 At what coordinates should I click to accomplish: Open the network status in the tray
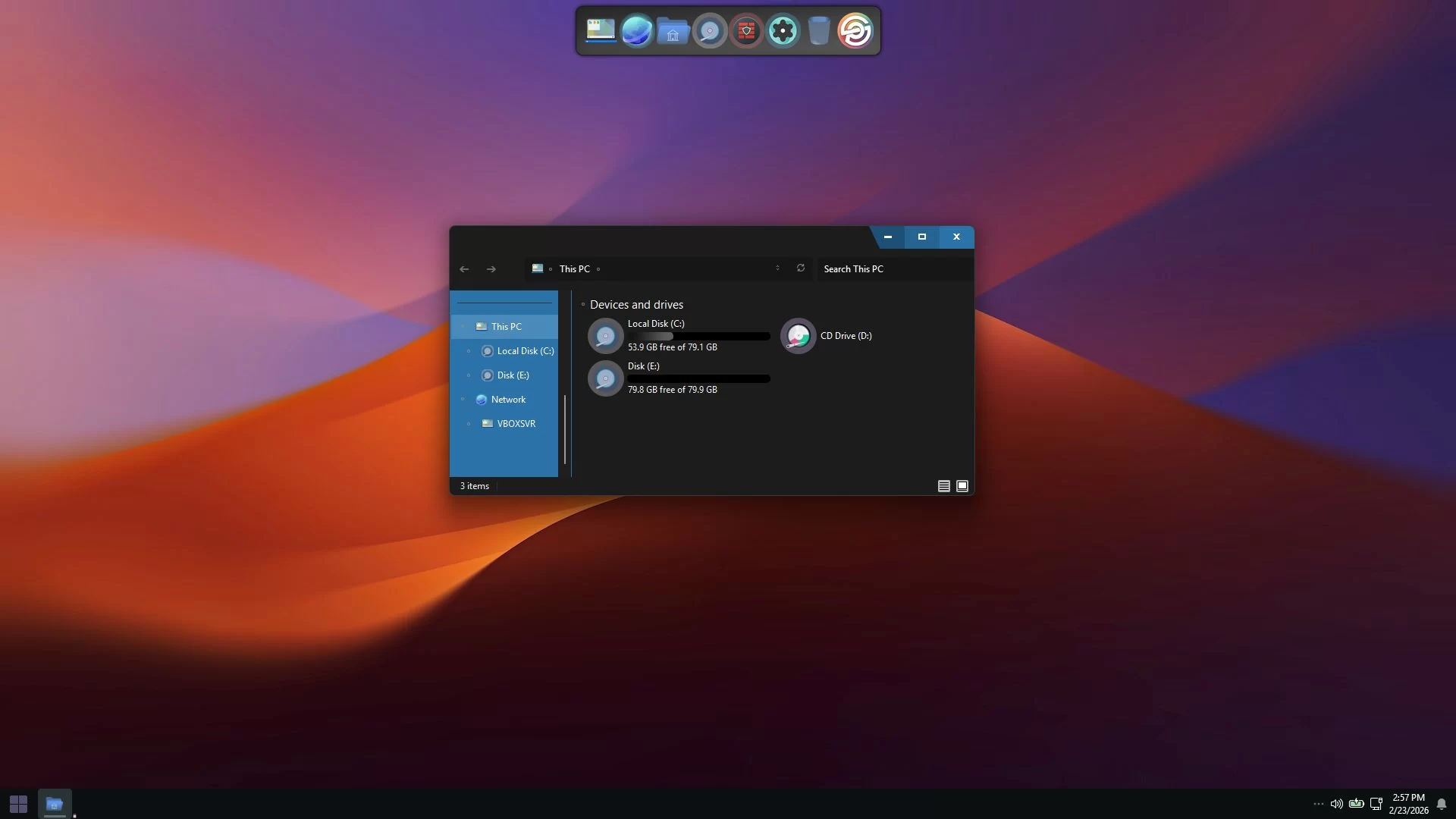click(x=1376, y=804)
